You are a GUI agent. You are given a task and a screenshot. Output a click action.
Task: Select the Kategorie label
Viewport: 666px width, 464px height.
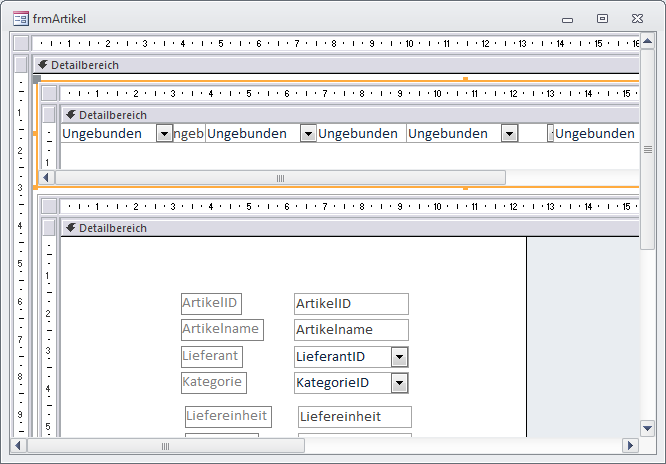pos(212,382)
